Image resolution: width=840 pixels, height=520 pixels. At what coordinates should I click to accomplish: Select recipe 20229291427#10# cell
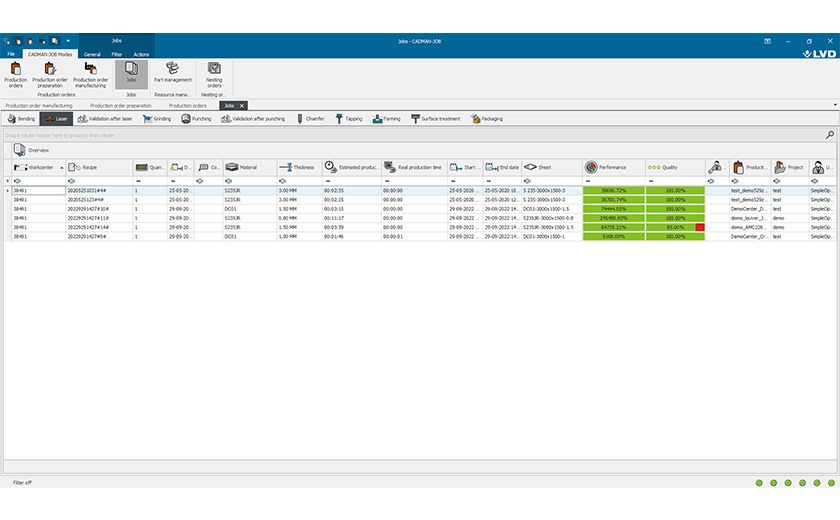(99, 209)
